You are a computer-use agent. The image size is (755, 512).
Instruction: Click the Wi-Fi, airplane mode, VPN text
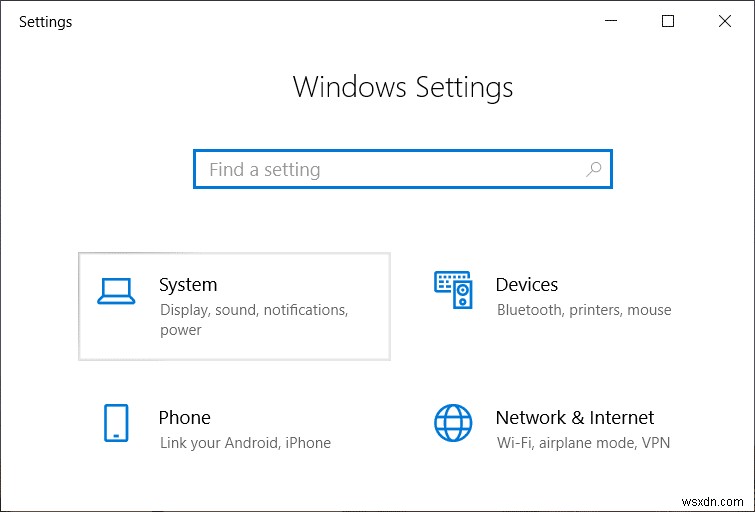(x=584, y=442)
